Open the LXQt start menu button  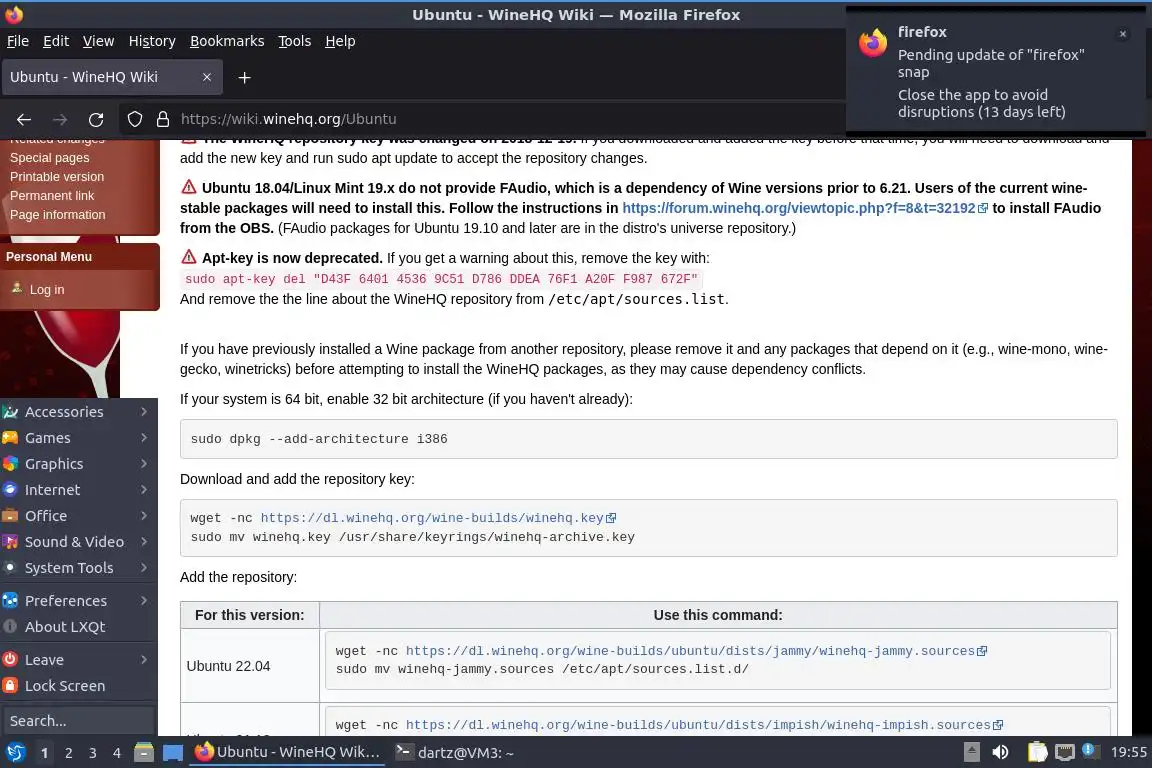pos(15,753)
